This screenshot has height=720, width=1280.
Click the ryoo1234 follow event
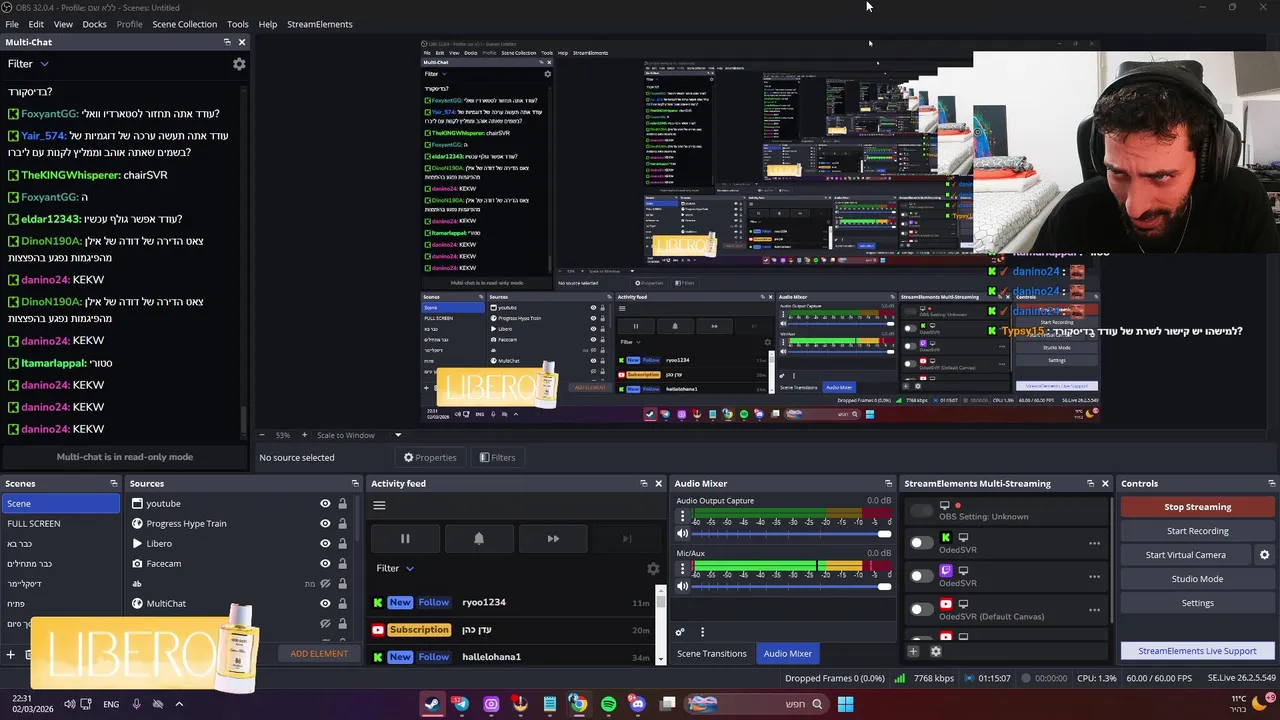tap(511, 602)
